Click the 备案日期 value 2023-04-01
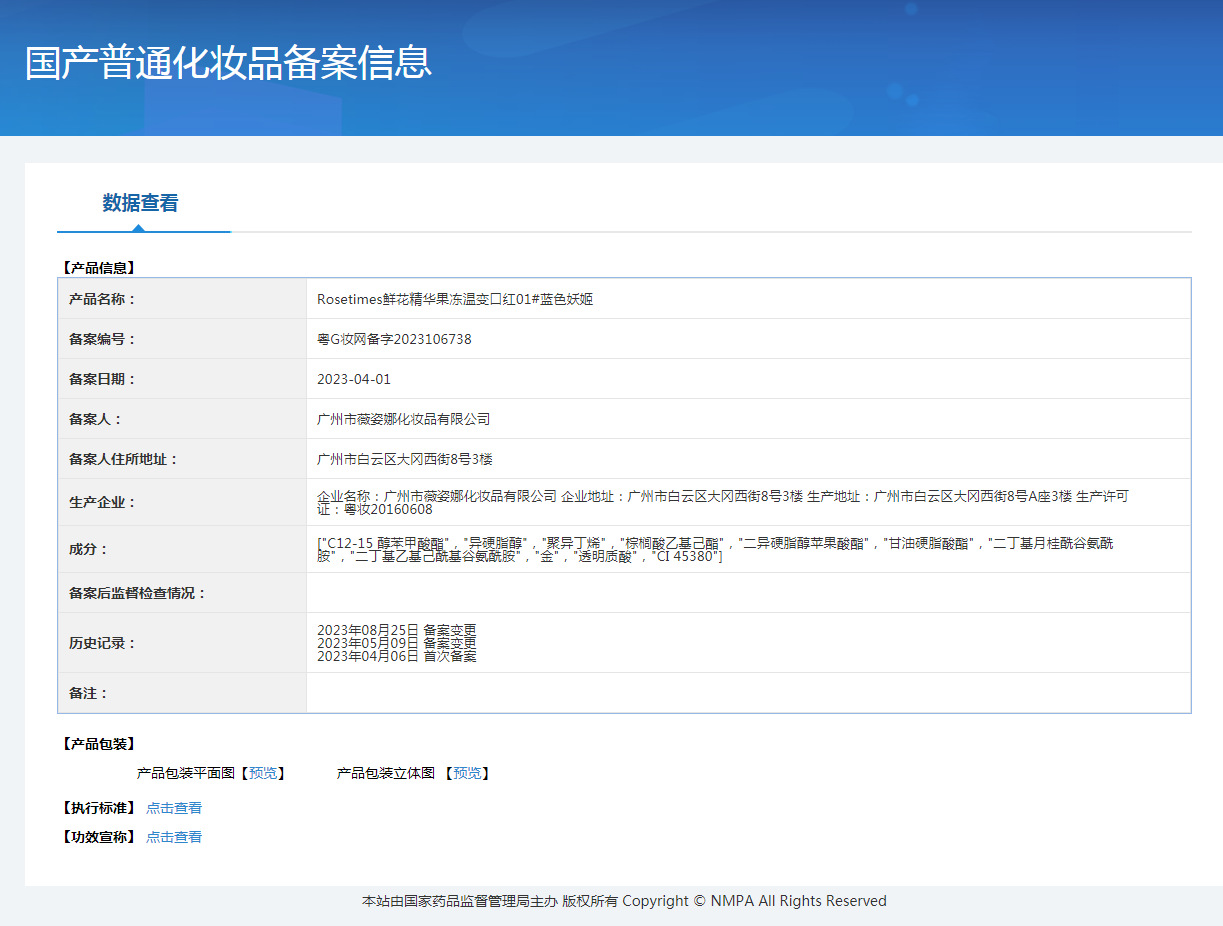The image size is (1223, 926). pyautogui.click(x=354, y=379)
